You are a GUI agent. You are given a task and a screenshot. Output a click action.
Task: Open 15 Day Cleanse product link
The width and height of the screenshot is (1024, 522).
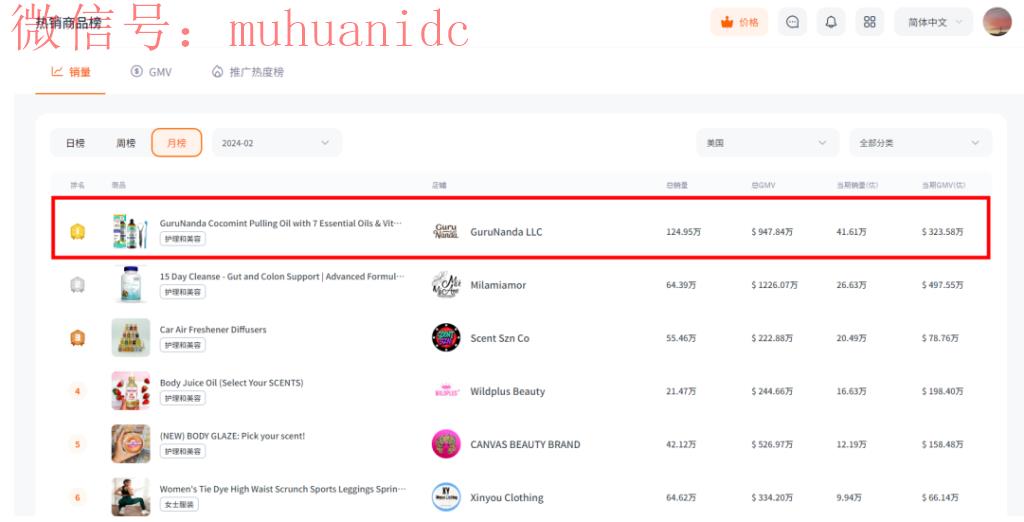point(282,277)
